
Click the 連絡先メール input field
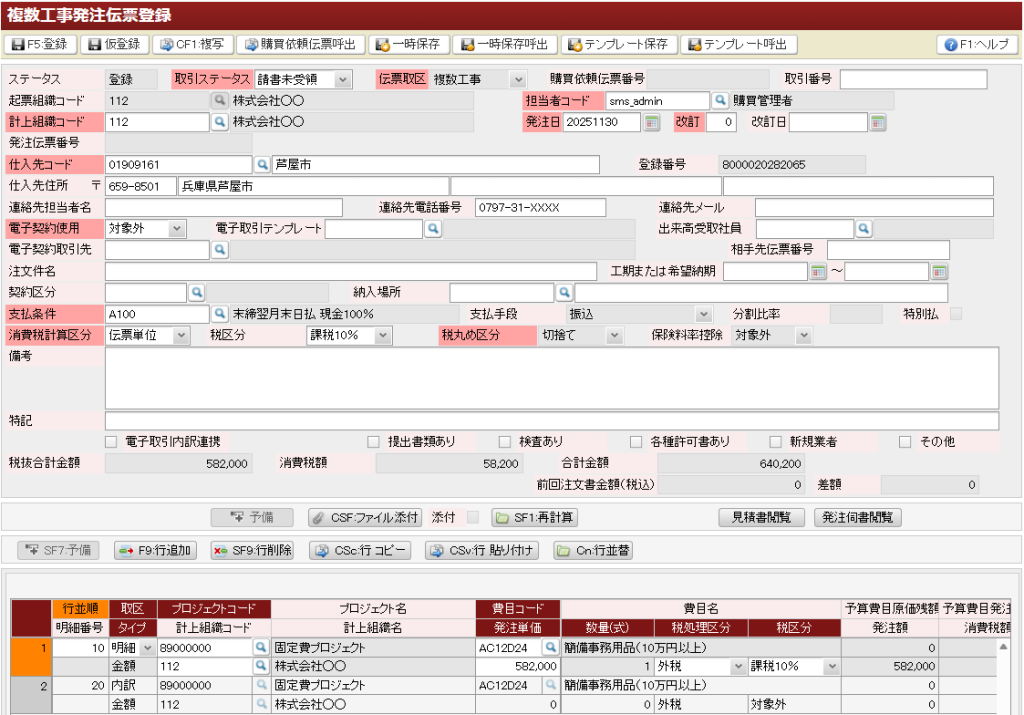coord(874,208)
